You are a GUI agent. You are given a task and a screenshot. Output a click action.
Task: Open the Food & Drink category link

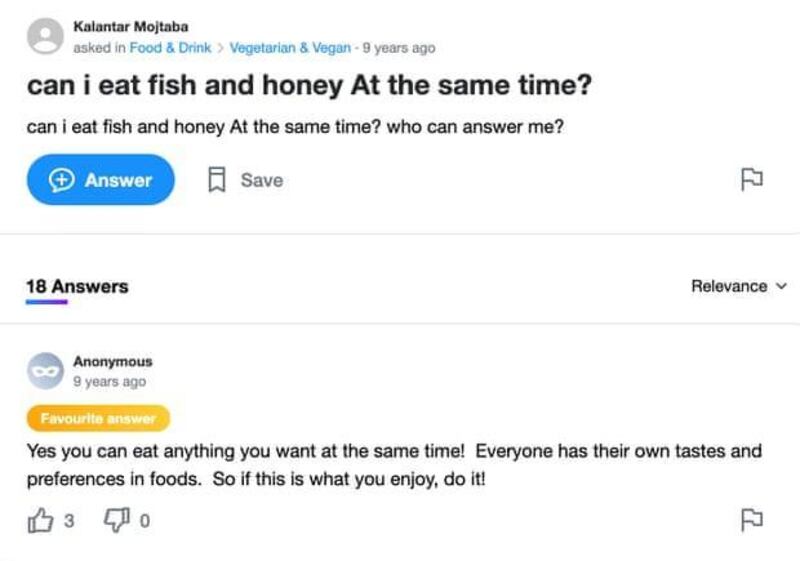[x=171, y=48]
